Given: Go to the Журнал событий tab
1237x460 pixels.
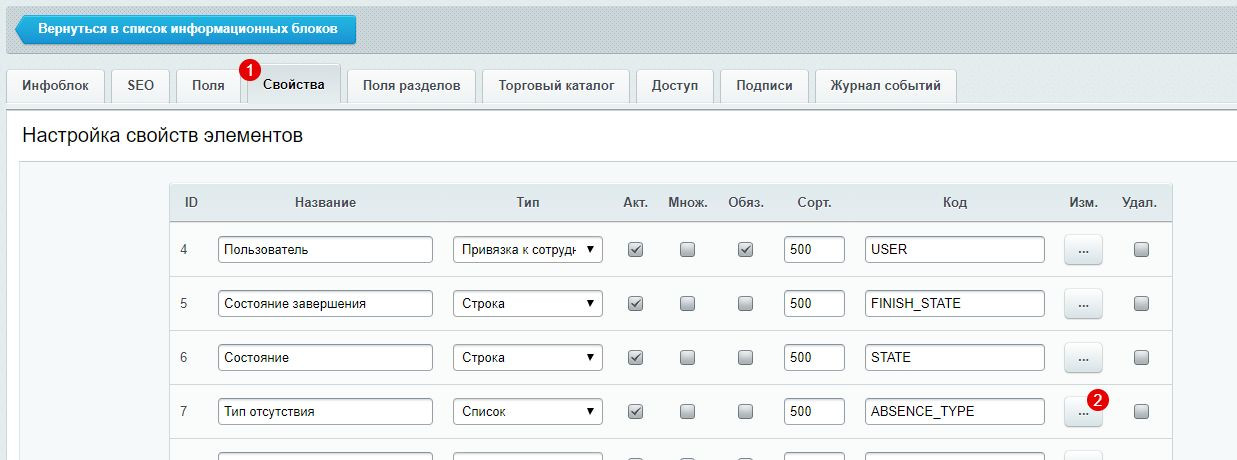Looking at the screenshot, I should (885, 86).
